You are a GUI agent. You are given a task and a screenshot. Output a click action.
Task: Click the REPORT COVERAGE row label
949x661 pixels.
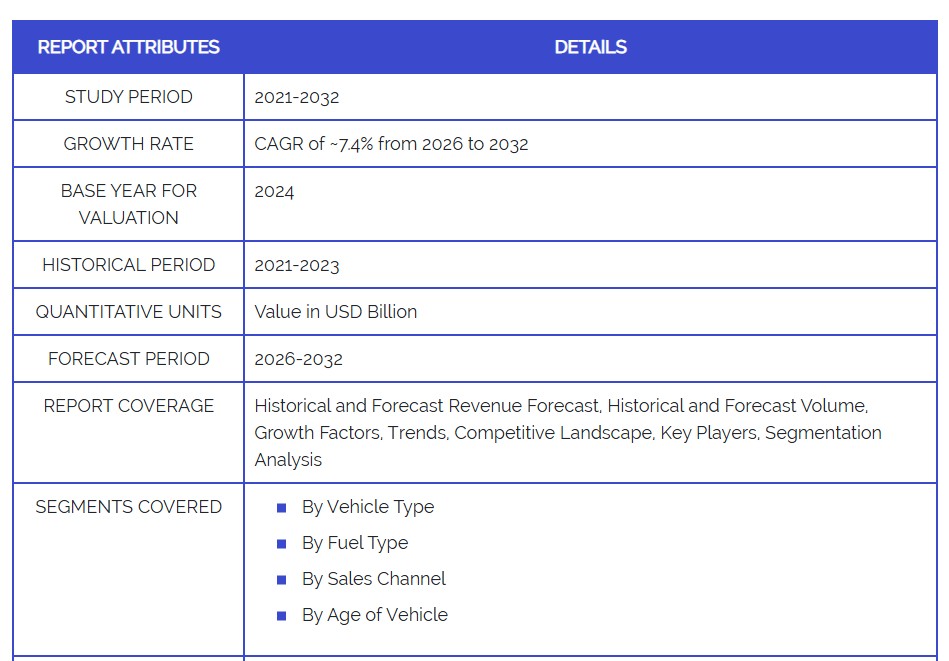click(x=128, y=406)
